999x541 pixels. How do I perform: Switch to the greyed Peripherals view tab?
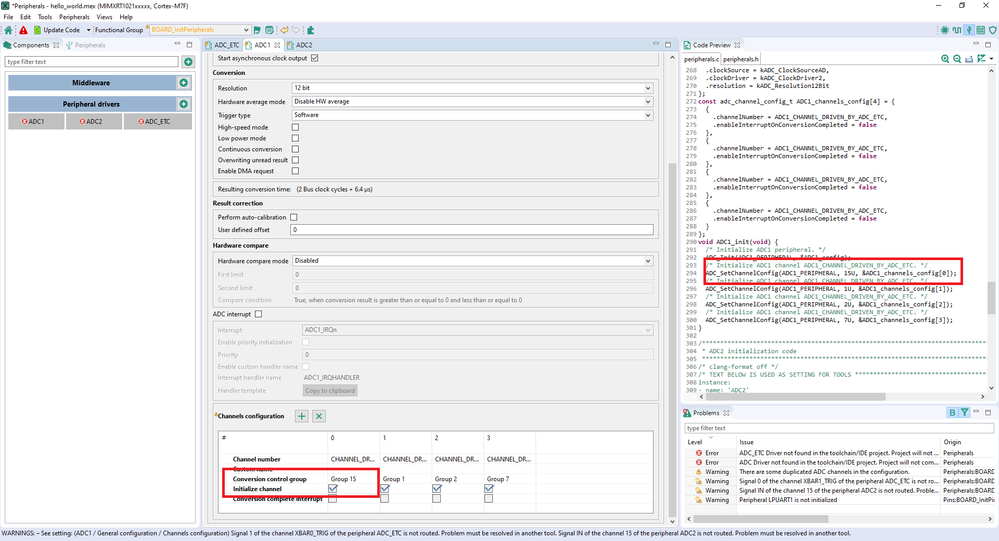coord(85,45)
